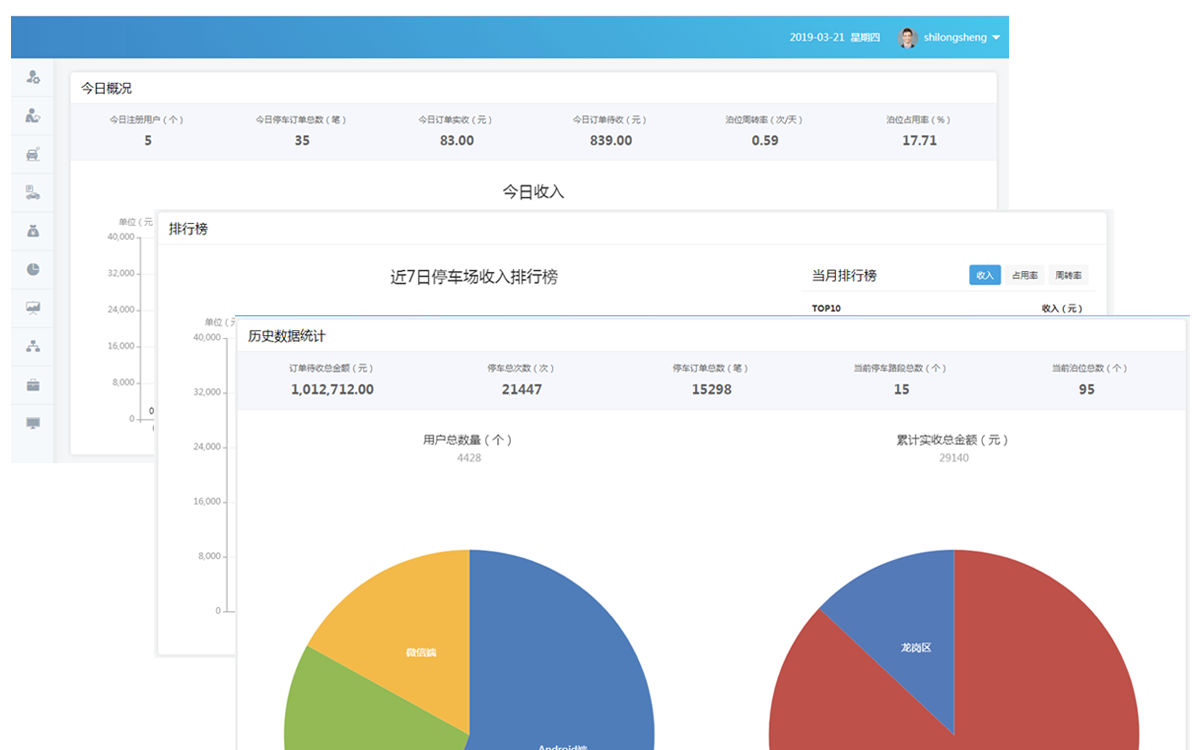Open the monitor sidebar icon
Screen dimensions: 1200x750
point(33,423)
